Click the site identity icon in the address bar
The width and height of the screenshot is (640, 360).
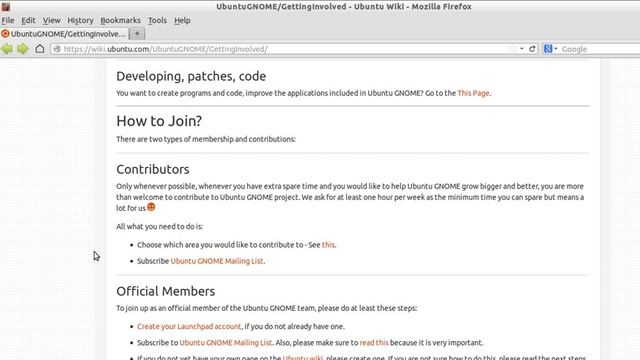tap(57, 49)
